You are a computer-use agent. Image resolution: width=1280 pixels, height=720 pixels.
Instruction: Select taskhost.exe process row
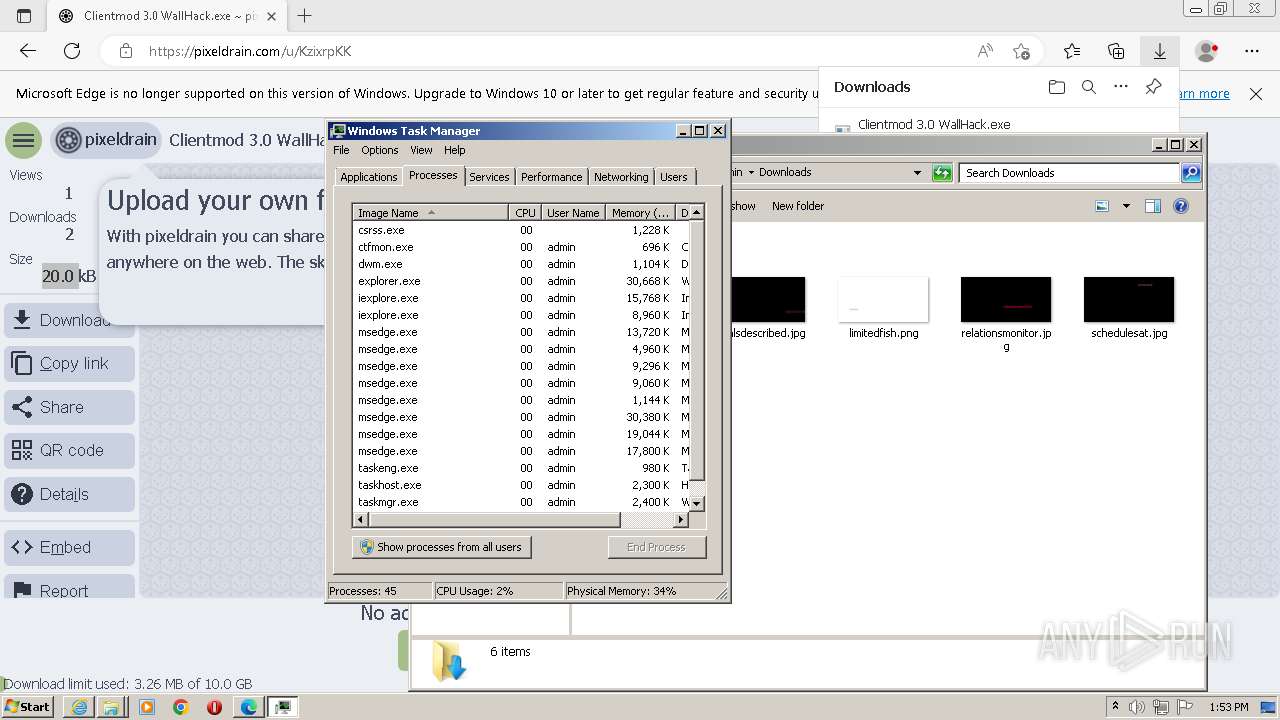point(521,485)
